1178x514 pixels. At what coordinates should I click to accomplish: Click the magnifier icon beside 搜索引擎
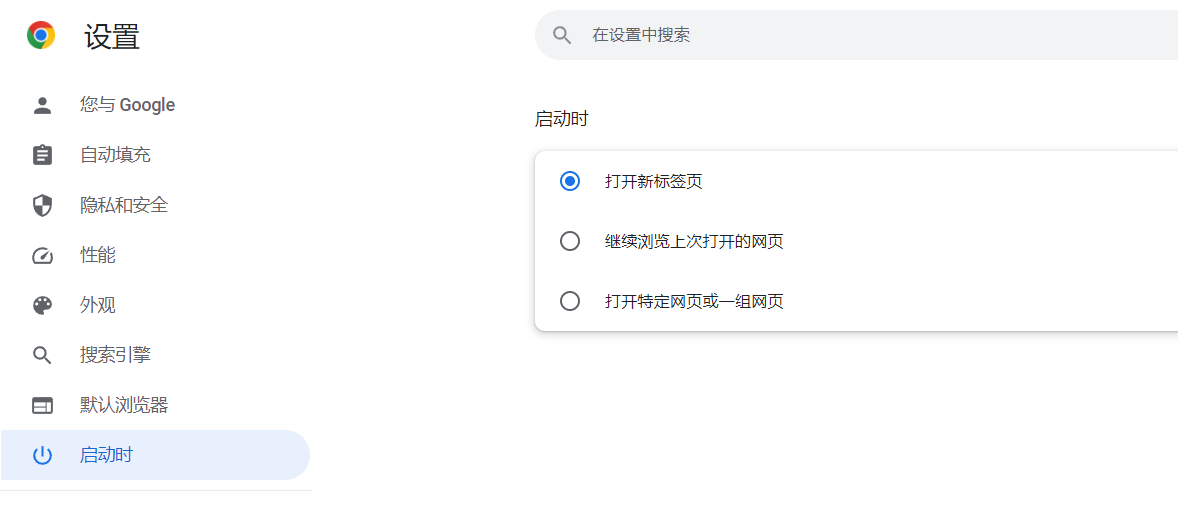[42, 355]
